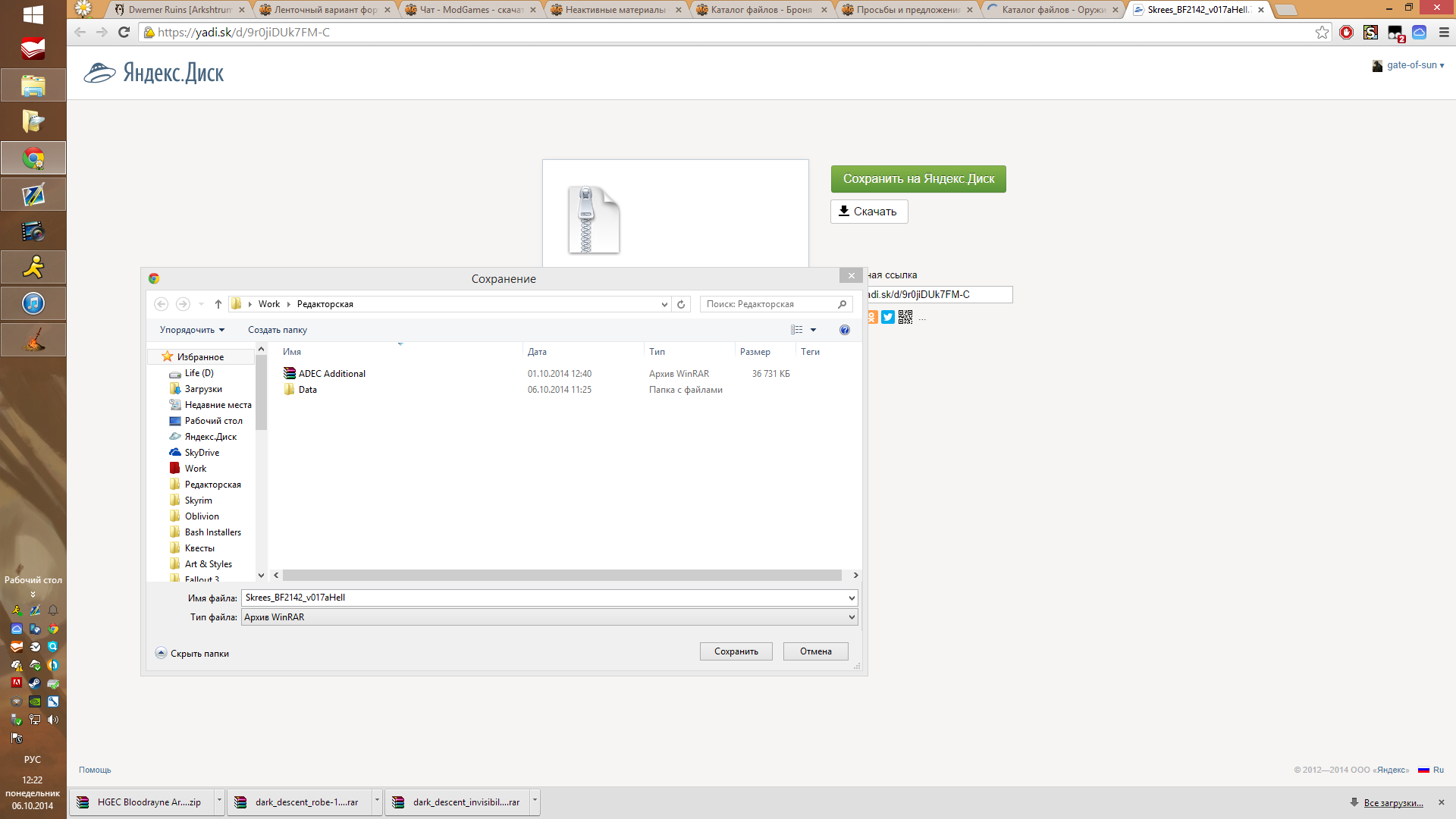Click Сохранить на Яндекс.Диск green button
The image size is (1456, 819).
pyautogui.click(x=918, y=179)
